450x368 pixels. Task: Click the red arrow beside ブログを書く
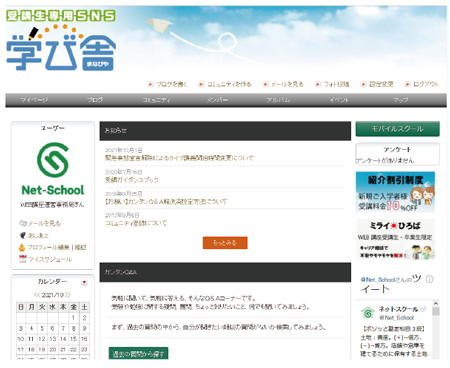pos(151,84)
